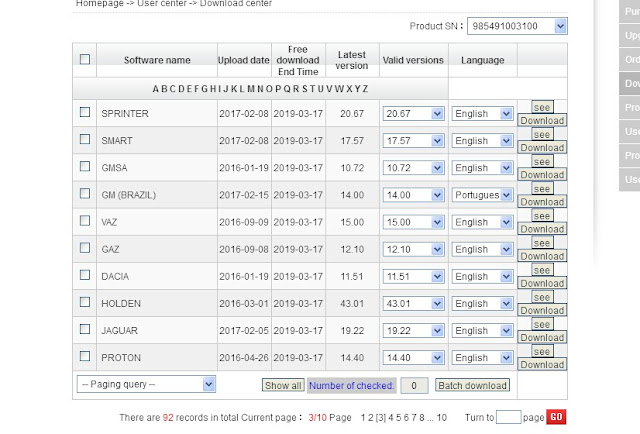Open the Product SN dropdown

coord(517,26)
